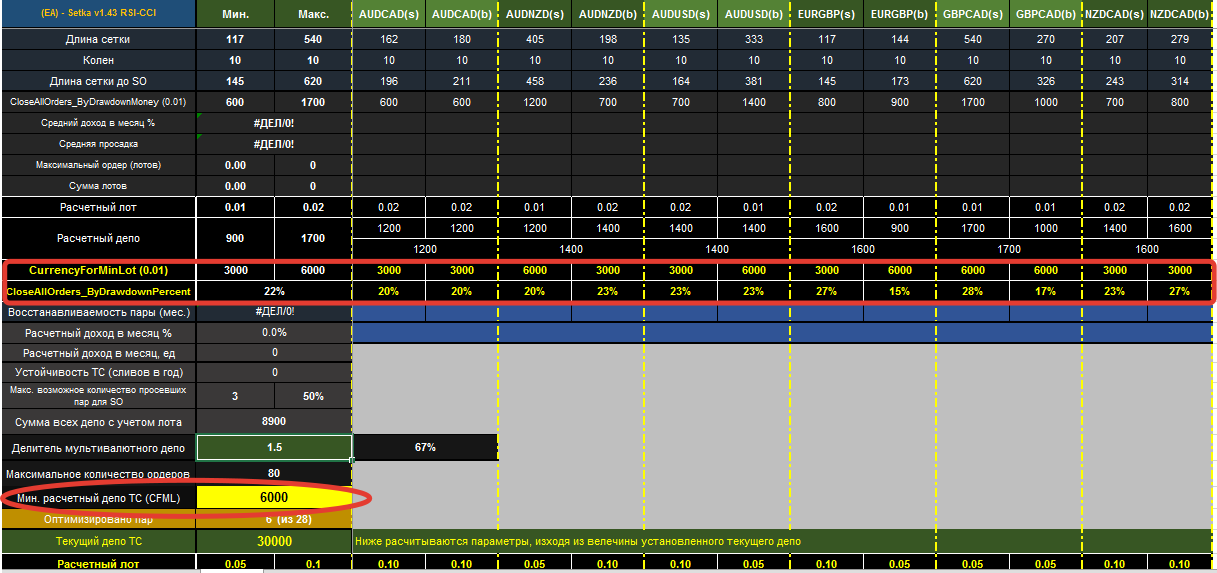The width and height of the screenshot is (1217, 573).
Task: Click the 'Колен' row label
Action: click(98, 61)
